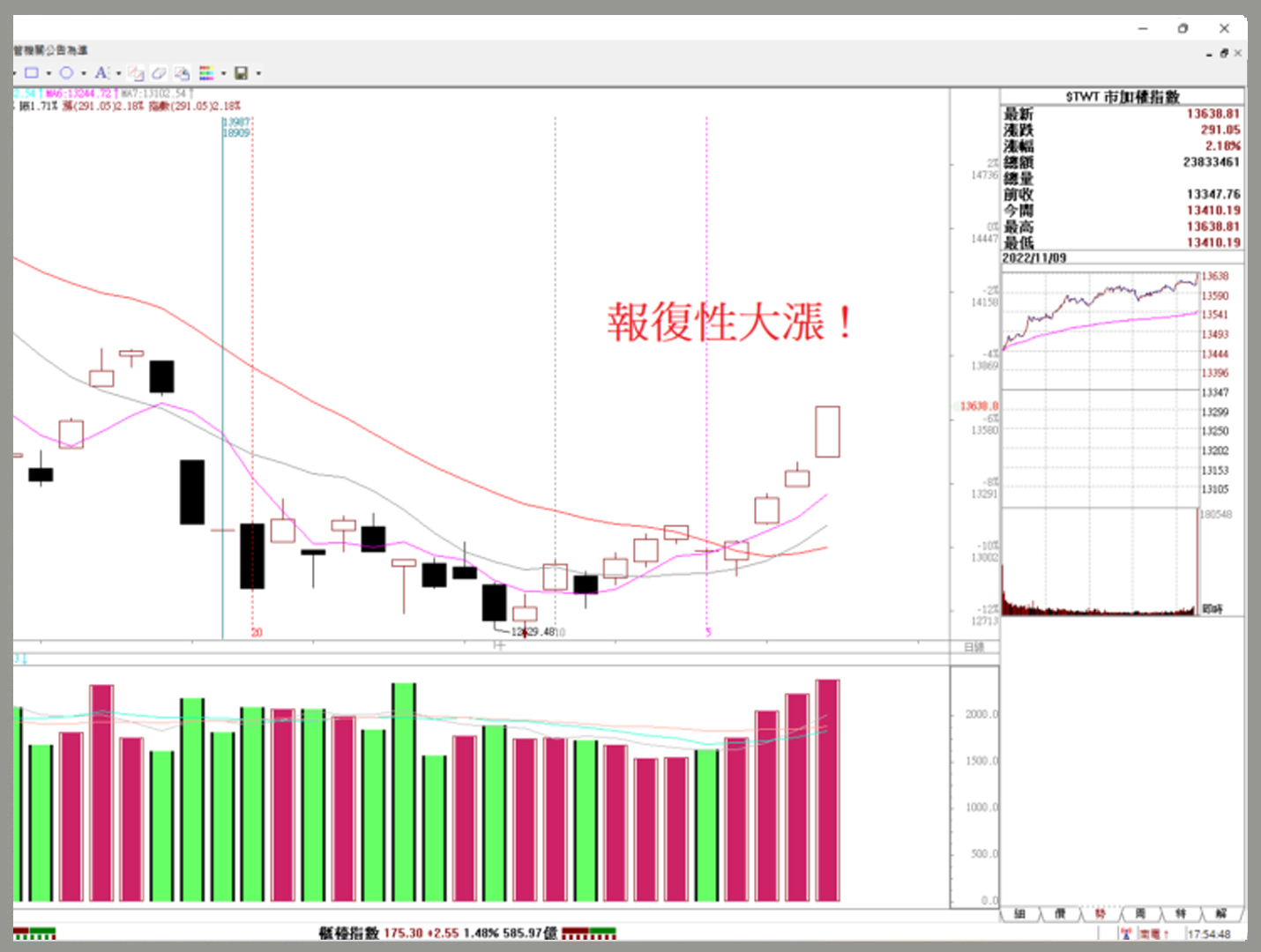This screenshot has width=1261, height=952.
Task: Click the intraday volume spike chart
Action: click(1100, 562)
